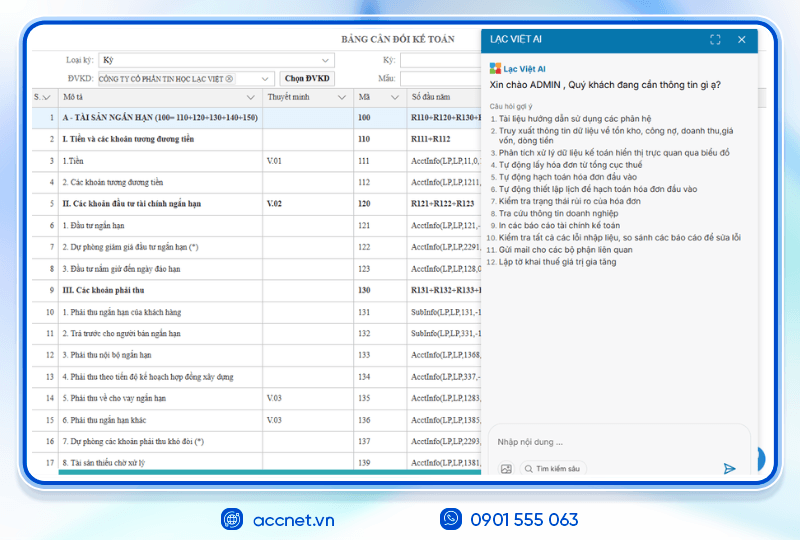
Task: Click formula cell R121+R122+R123
Action: (x=442, y=204)
